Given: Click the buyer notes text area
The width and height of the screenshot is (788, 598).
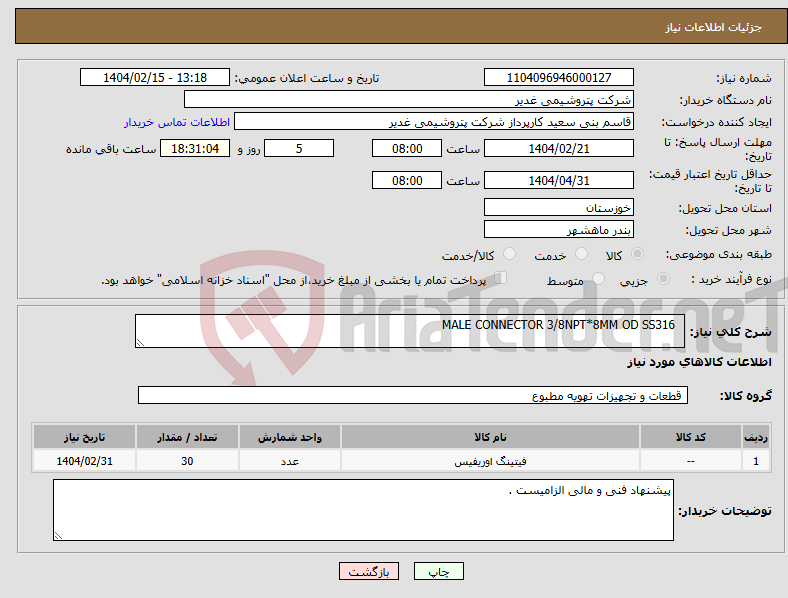Looking at the screenshot, I should click(x=363, y=510).
